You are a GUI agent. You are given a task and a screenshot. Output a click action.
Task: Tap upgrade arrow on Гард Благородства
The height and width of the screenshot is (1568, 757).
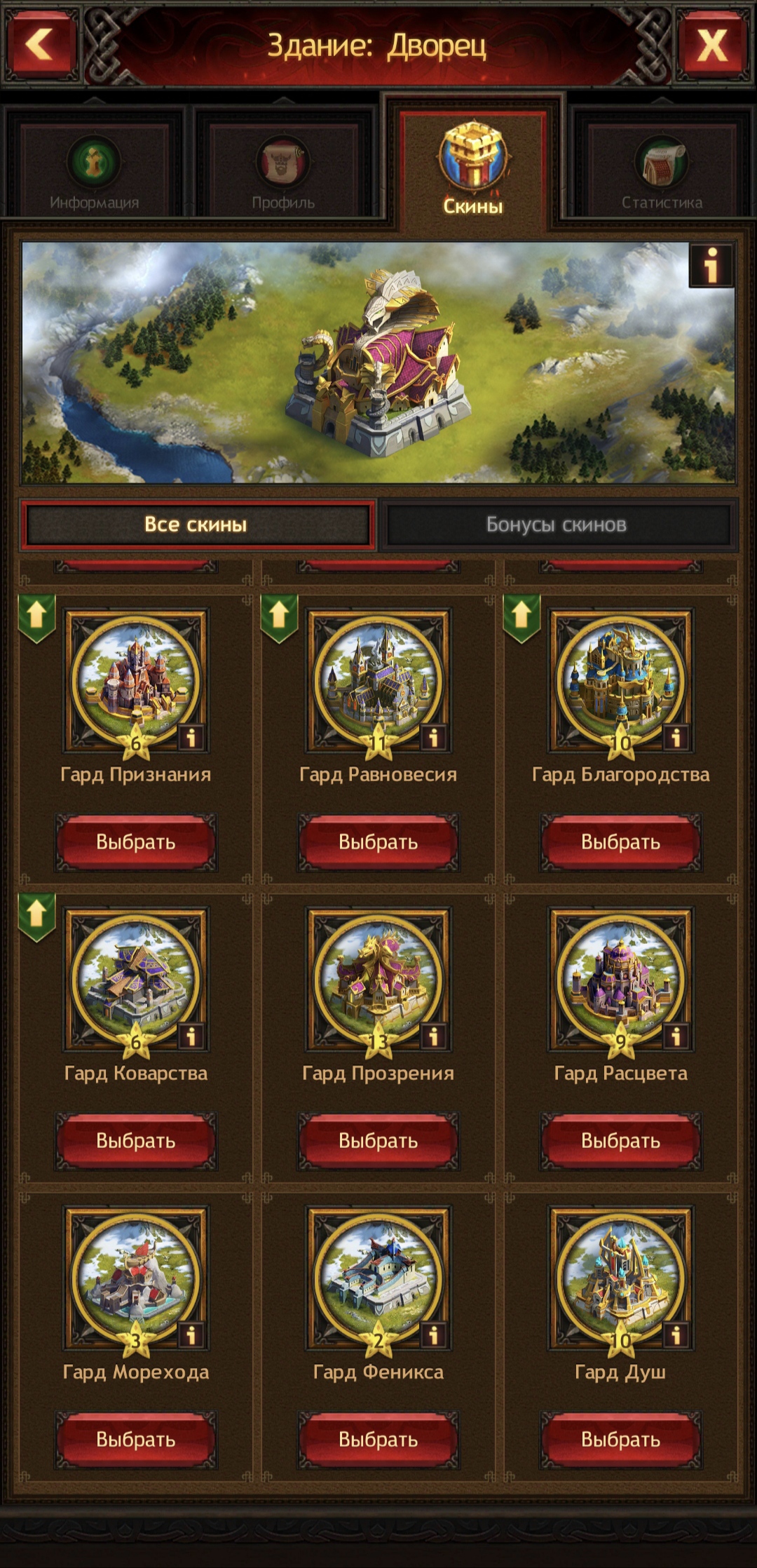[x=521, y=618]
